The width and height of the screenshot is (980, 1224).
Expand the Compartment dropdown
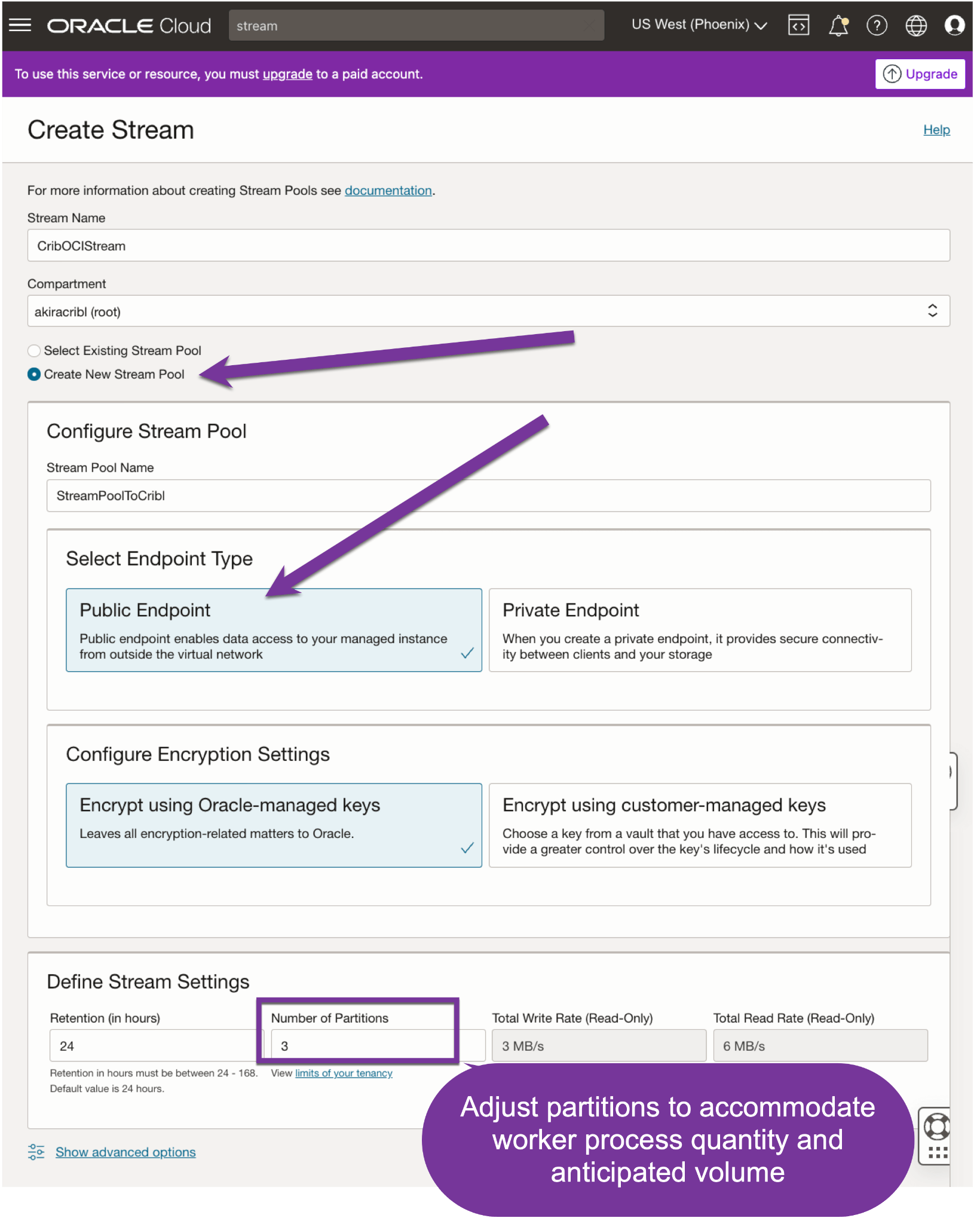pyautogui.click(x=488, y=311)
